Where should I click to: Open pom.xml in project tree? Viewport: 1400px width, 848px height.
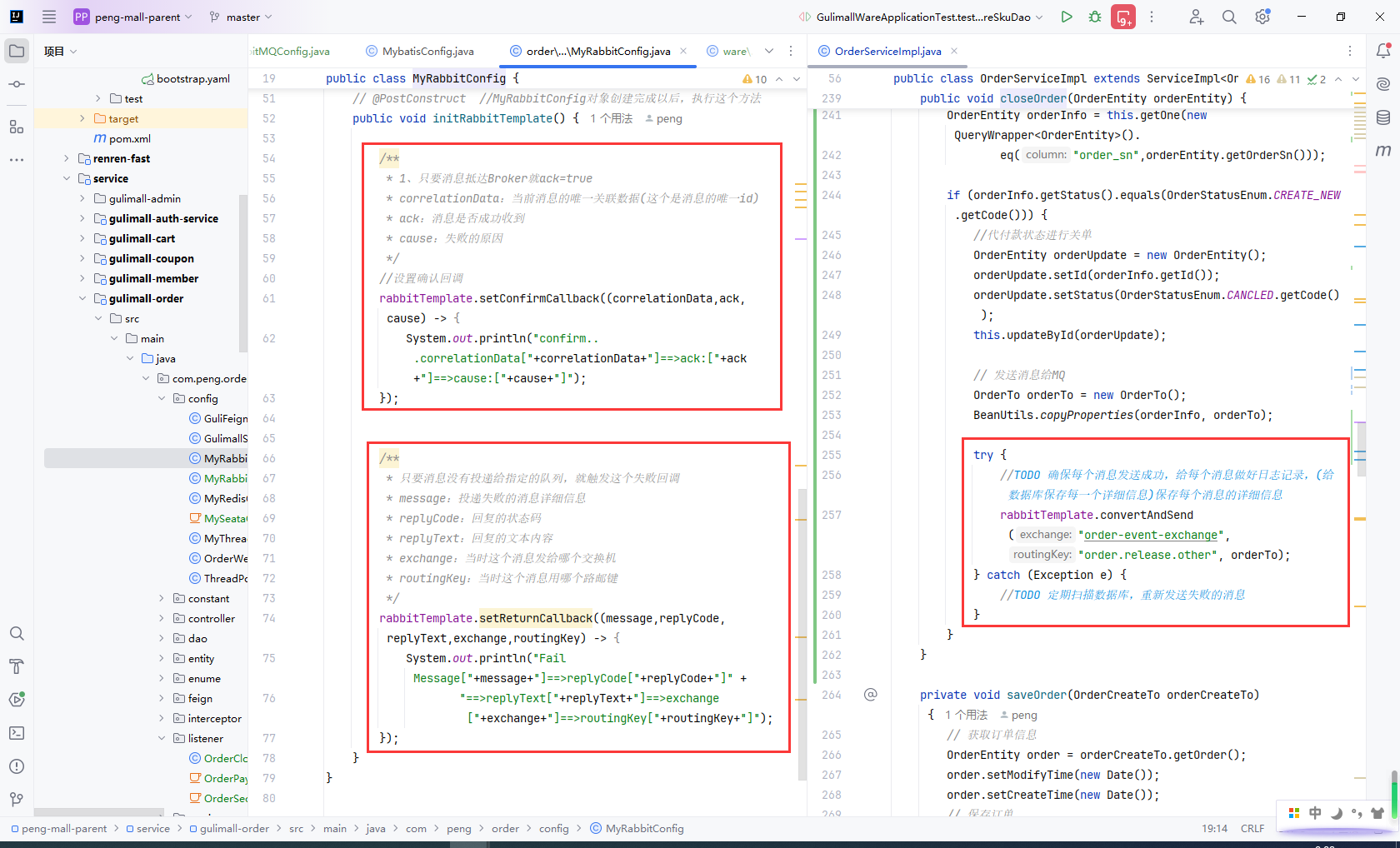122,138
